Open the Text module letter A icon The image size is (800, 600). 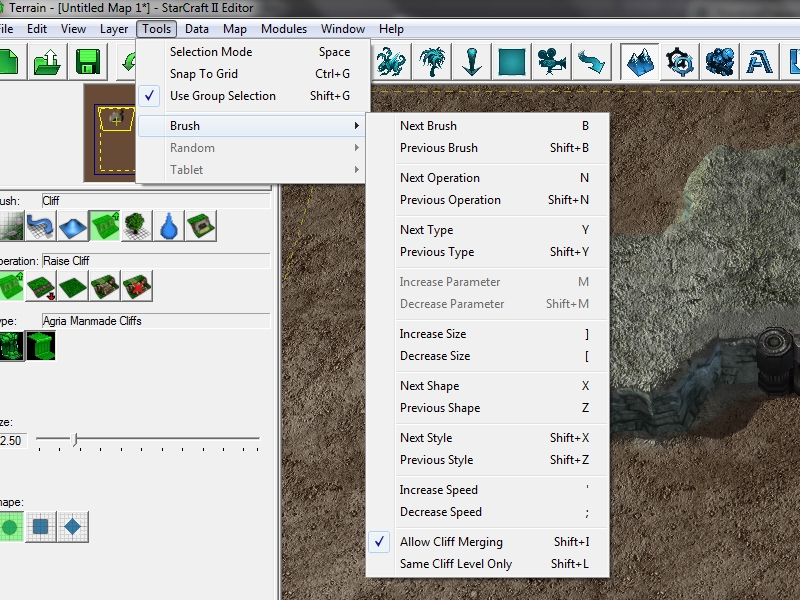click(x=759, y=62)
